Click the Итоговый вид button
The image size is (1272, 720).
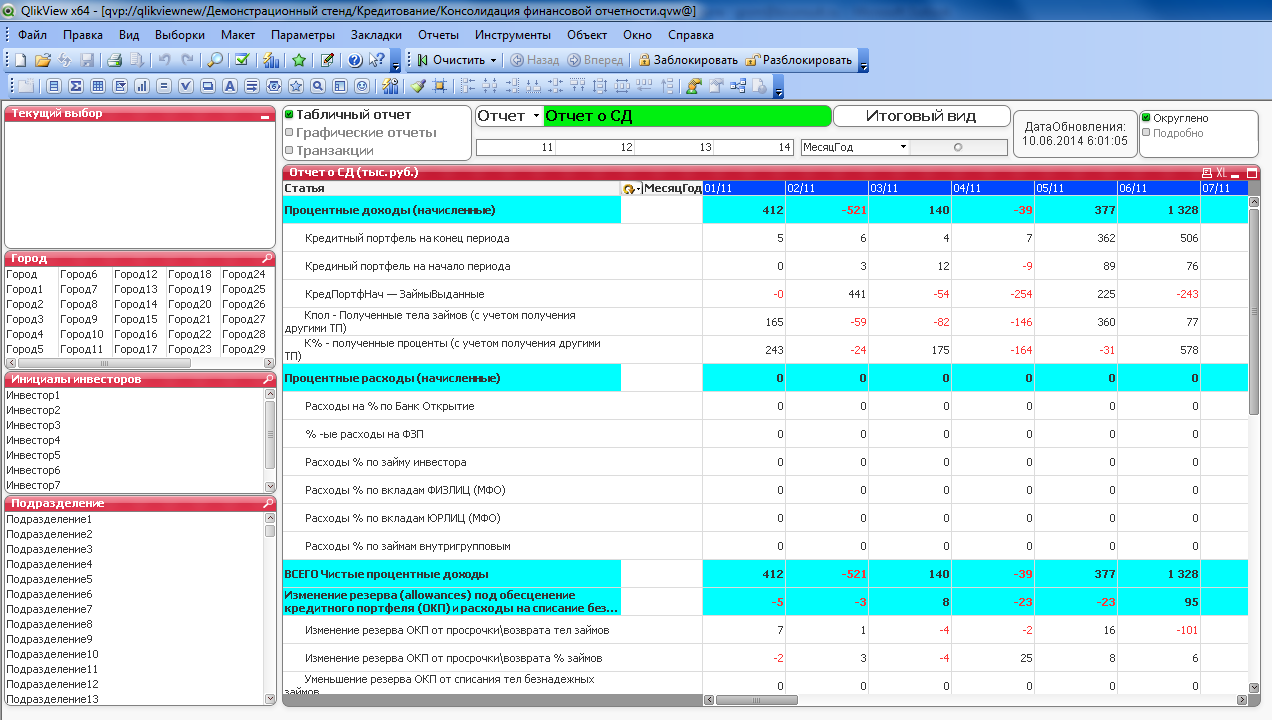tap(921, 116)
